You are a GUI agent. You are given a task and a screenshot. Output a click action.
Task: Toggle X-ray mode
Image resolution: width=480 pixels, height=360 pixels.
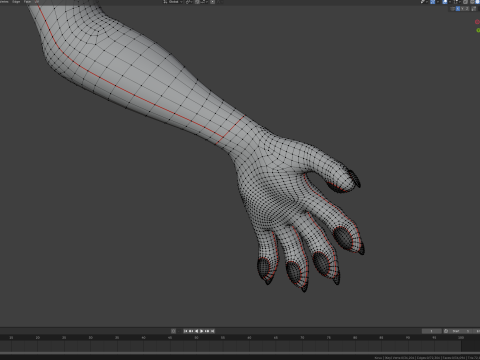coord(465,2)
